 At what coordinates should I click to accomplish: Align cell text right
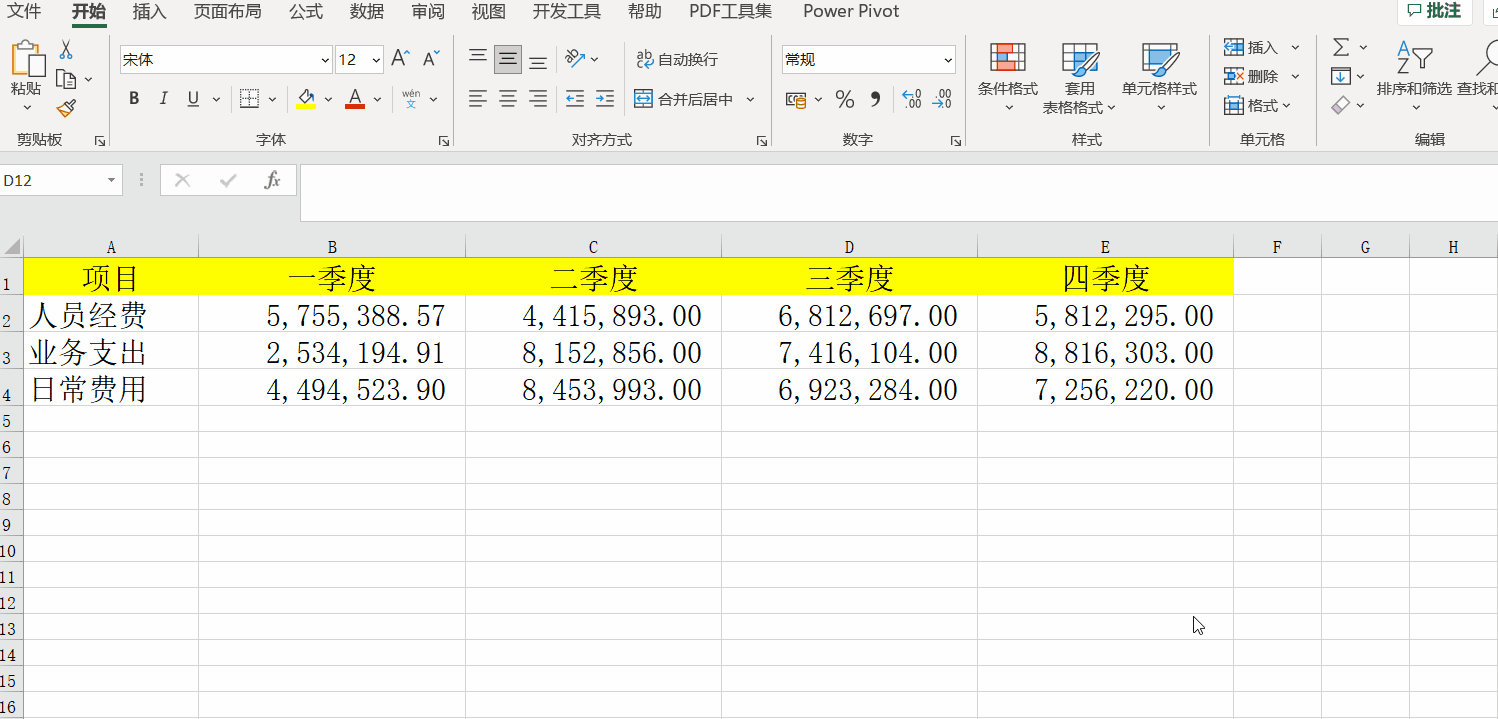point(538,99)
